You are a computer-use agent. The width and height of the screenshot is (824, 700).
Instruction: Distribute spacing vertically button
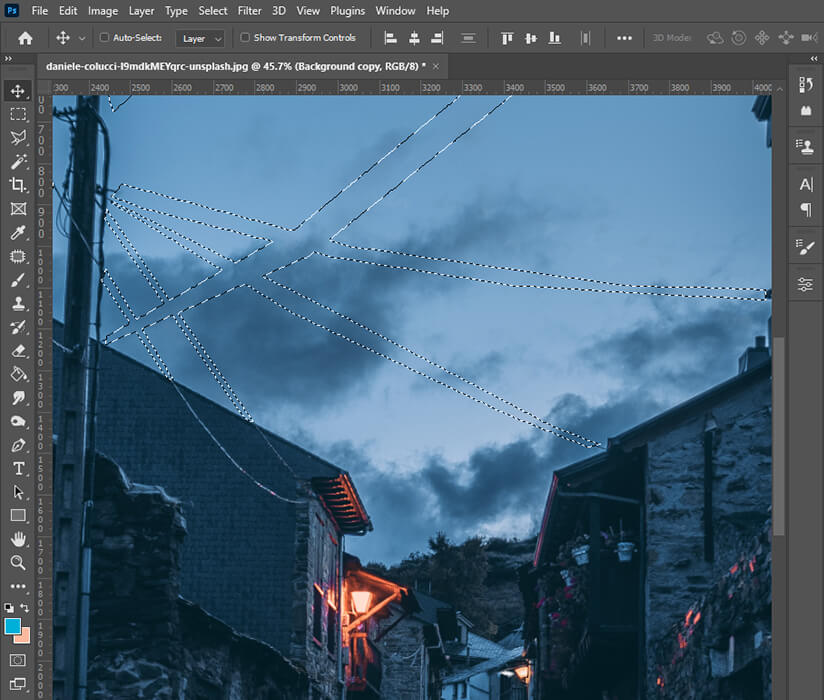pos(468,38)
